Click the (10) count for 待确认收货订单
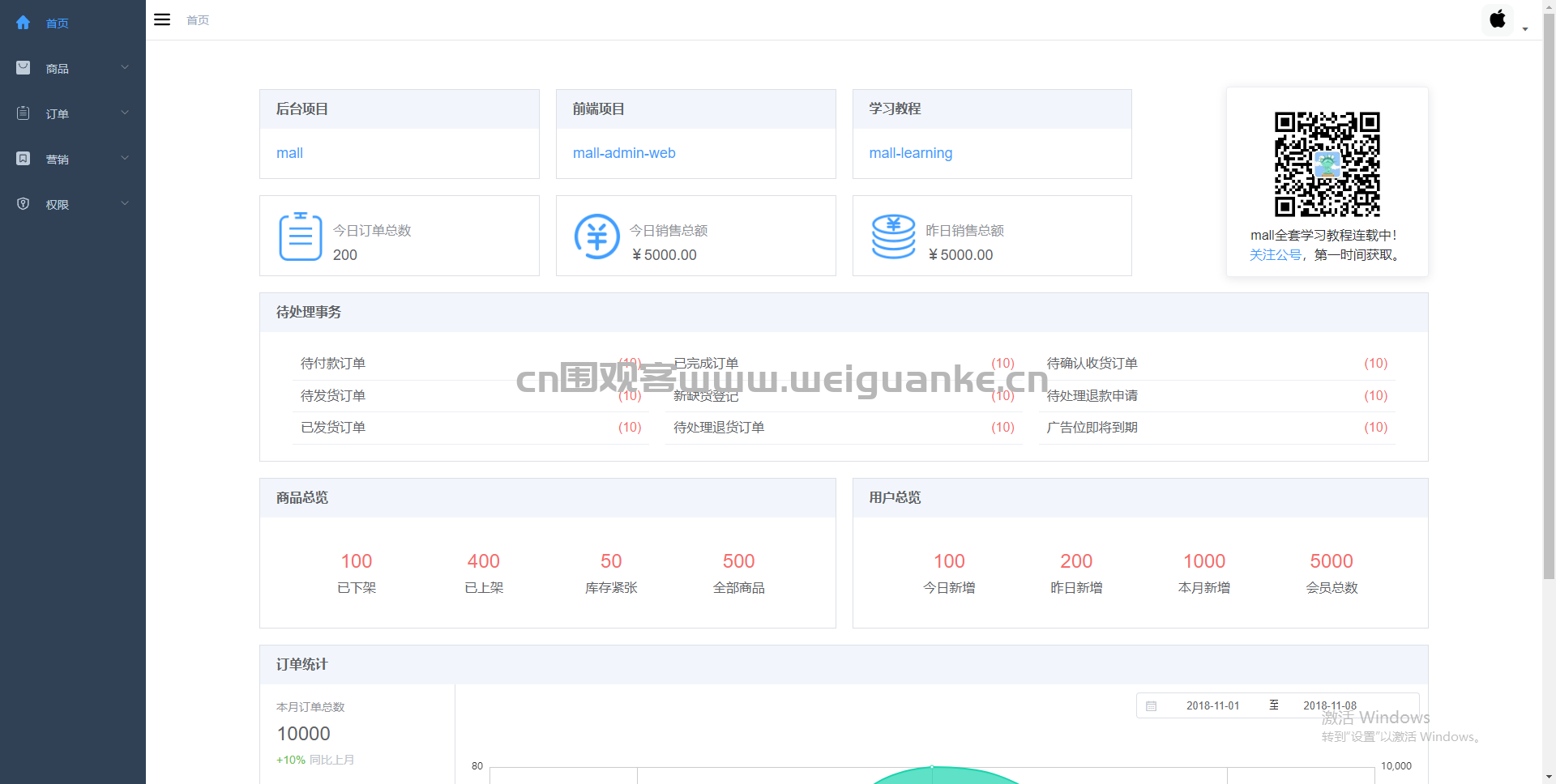 (1375, 364)
